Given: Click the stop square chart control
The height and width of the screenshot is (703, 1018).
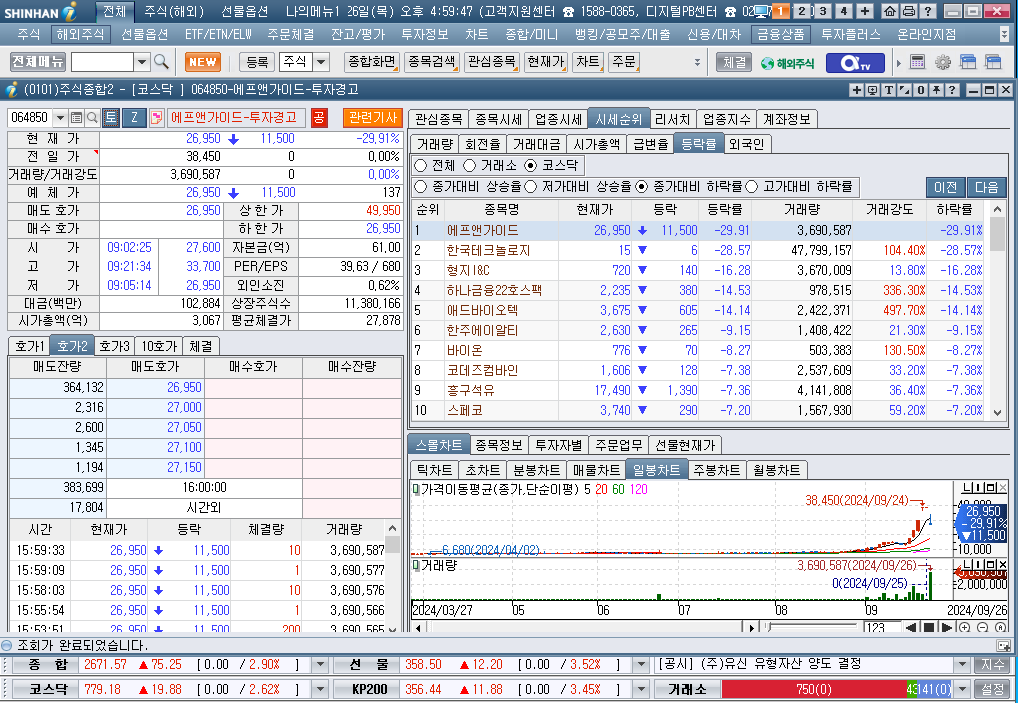Looking at the screenshot, I should coord(929,628).
